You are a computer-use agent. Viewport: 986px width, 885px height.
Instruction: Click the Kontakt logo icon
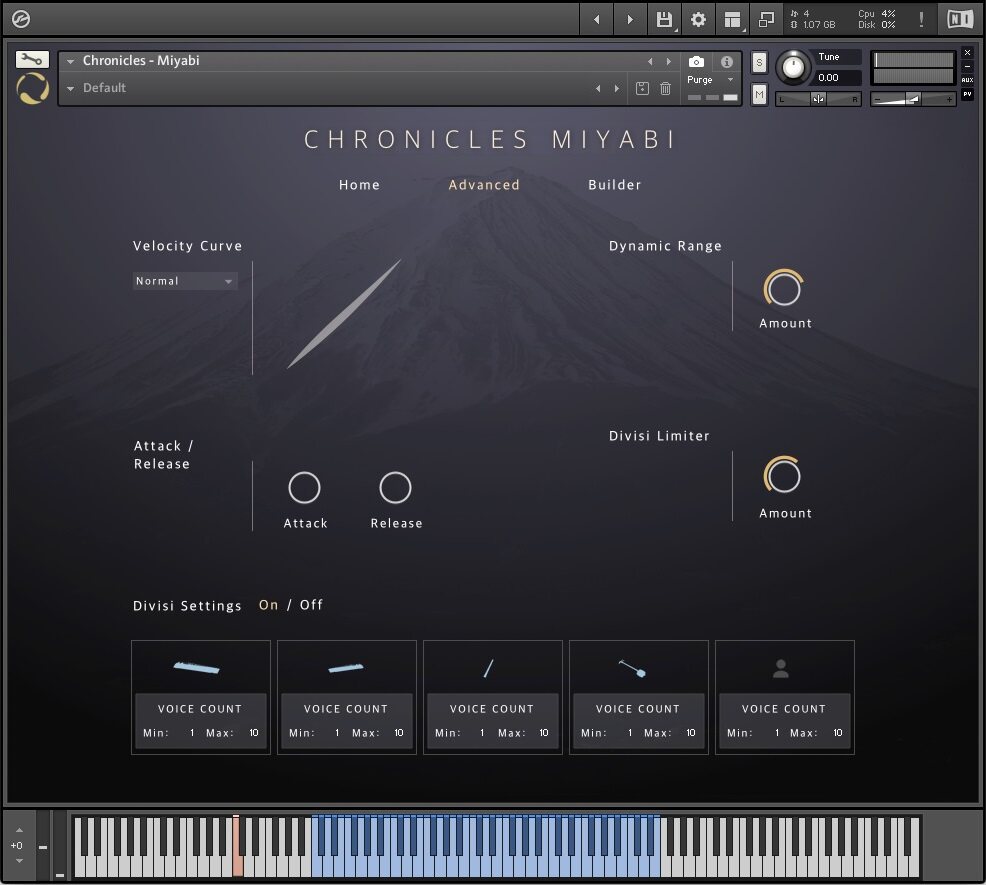pyautogui.click(x=21, y=19)
